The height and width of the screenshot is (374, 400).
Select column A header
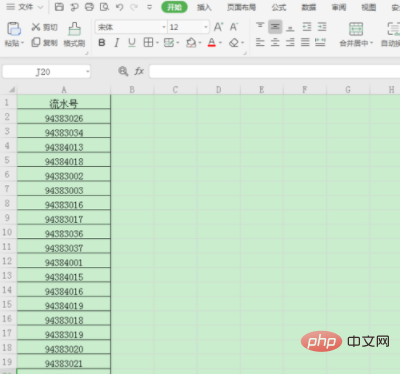(x=64, y=90)
